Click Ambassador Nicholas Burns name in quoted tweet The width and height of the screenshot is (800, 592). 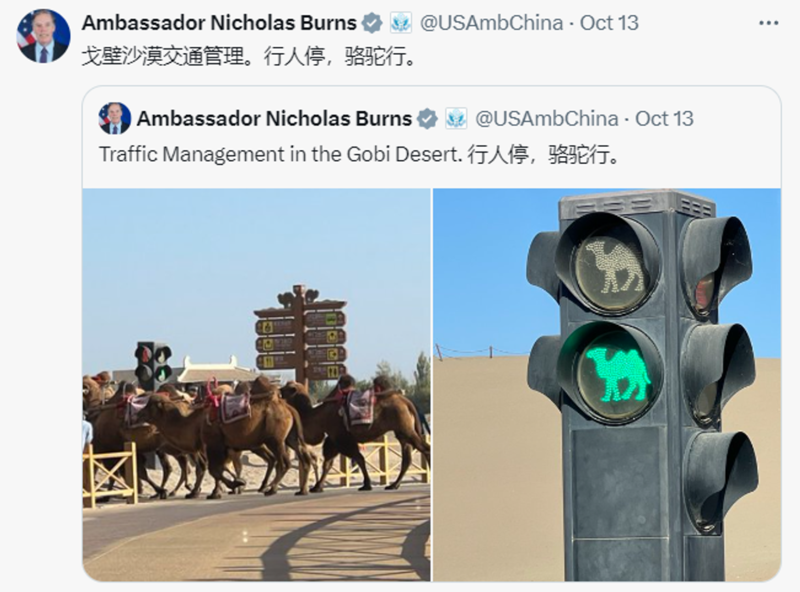[274, 118]
